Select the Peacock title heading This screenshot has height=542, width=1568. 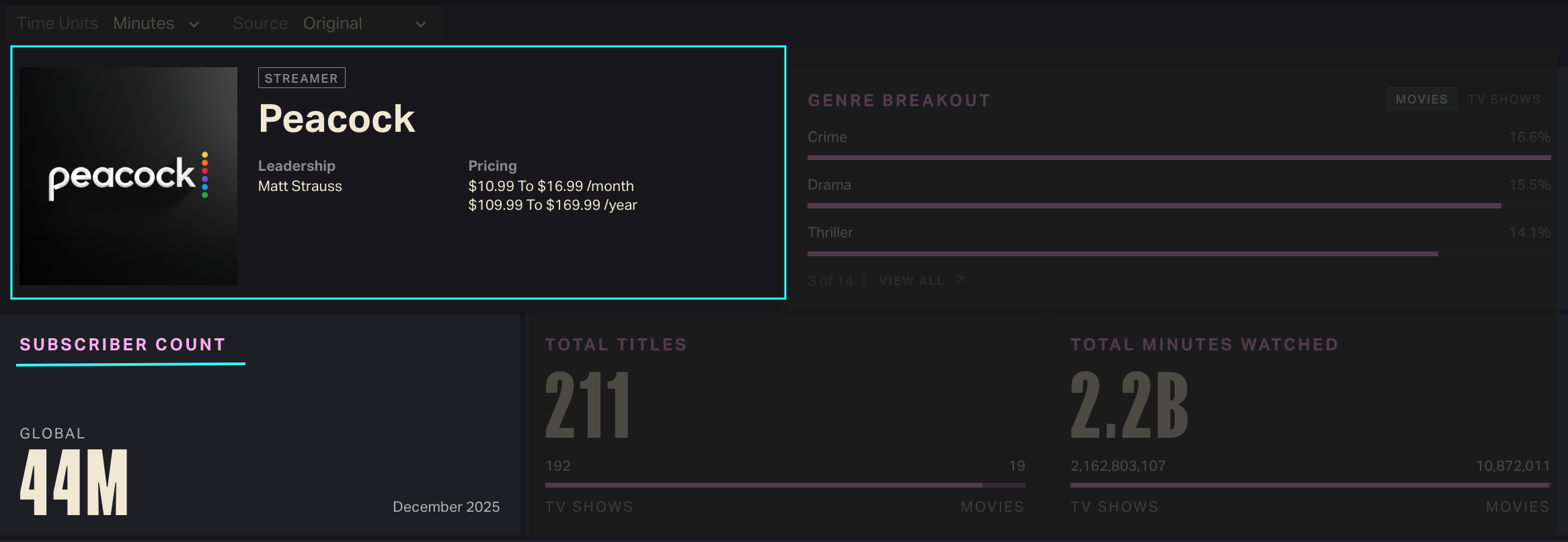pyautogui.click(x=337, y=119)
